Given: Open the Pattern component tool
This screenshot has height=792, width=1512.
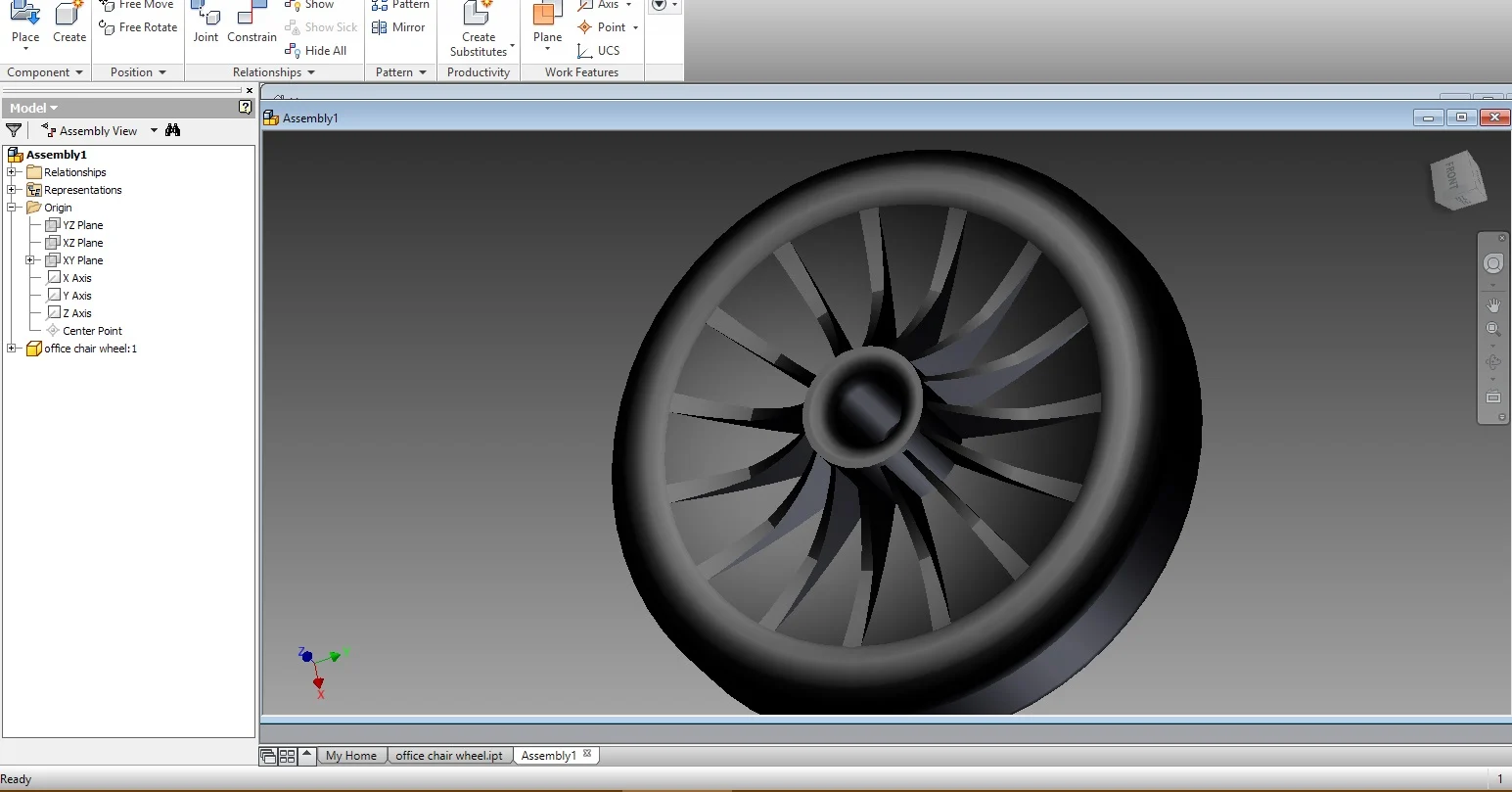Looking at the screenshot, I should (x=401, y=5).
